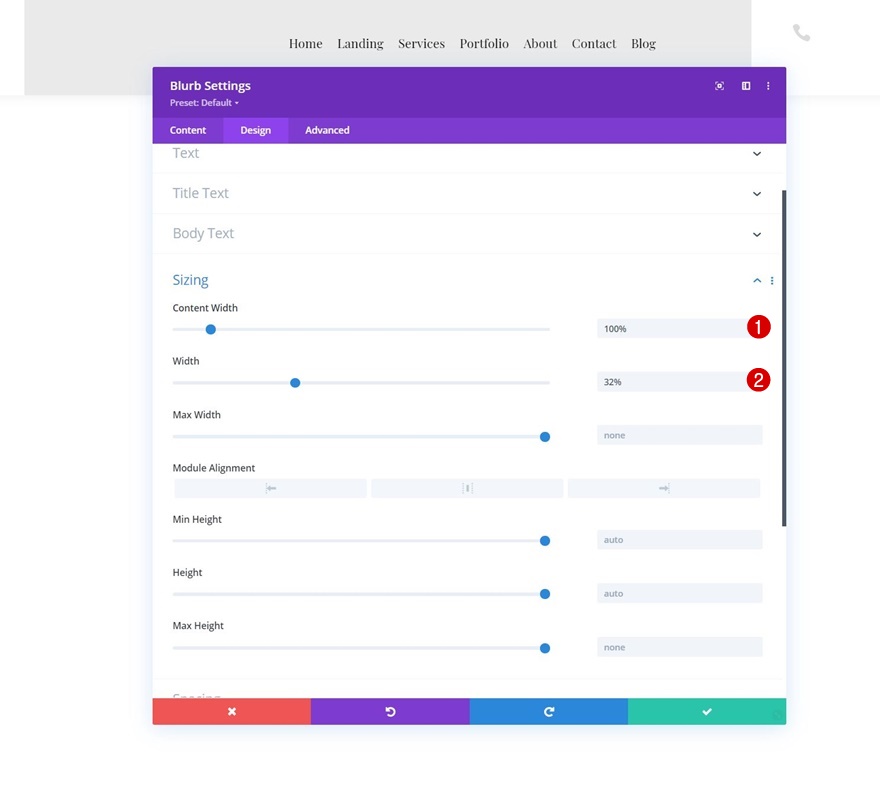Select right module alignment
880x799 pixels.
tap(664, 488)
